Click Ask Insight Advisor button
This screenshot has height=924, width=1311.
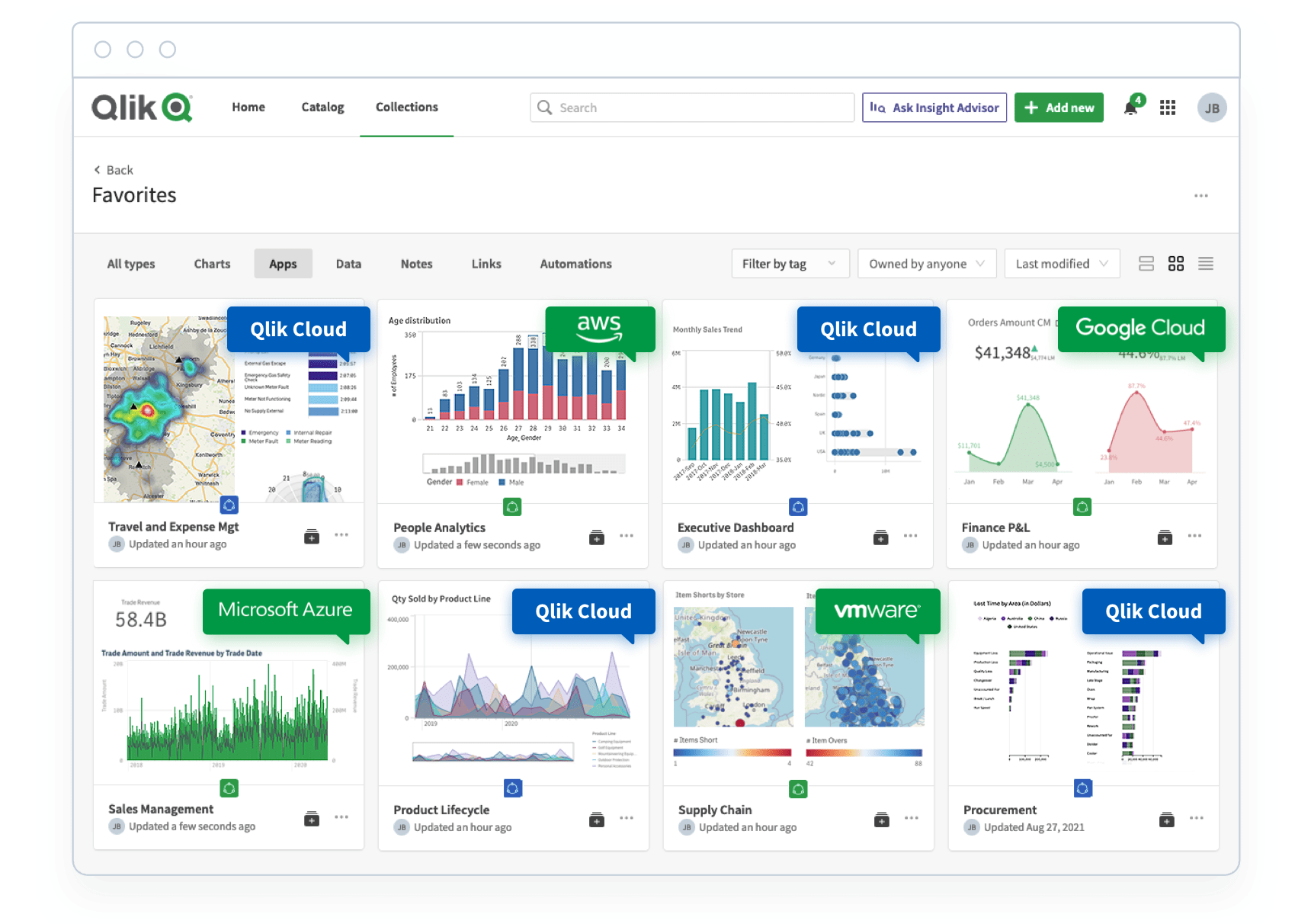click(x=934, y=107)
